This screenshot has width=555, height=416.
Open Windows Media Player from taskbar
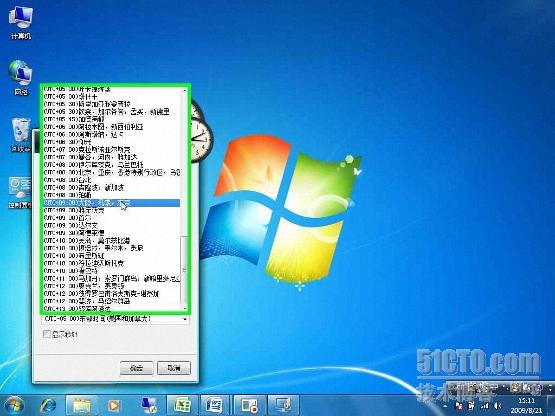click(114, 405)
